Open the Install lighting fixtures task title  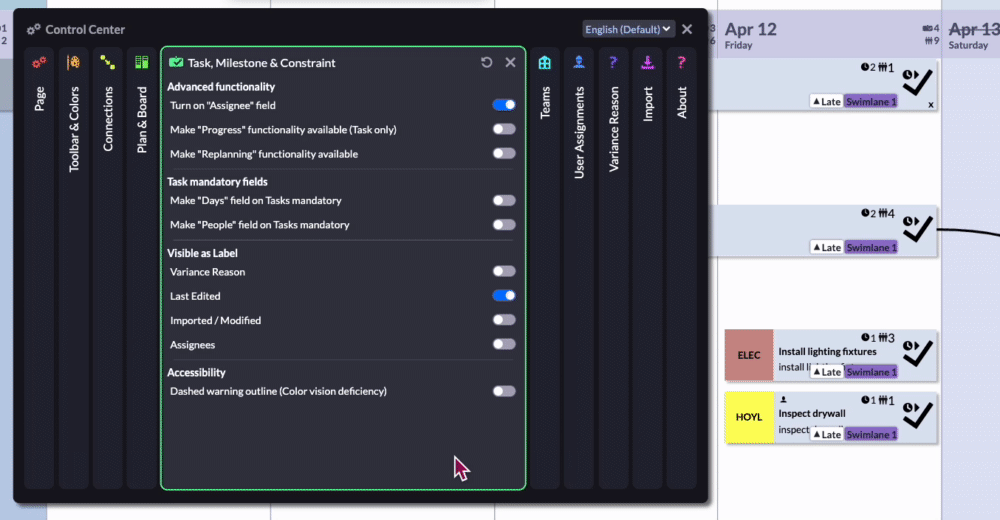827,352
